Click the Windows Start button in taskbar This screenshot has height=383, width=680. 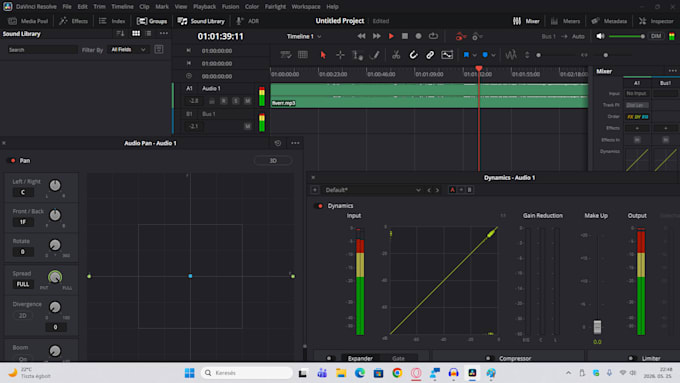[x=190, y=373]
